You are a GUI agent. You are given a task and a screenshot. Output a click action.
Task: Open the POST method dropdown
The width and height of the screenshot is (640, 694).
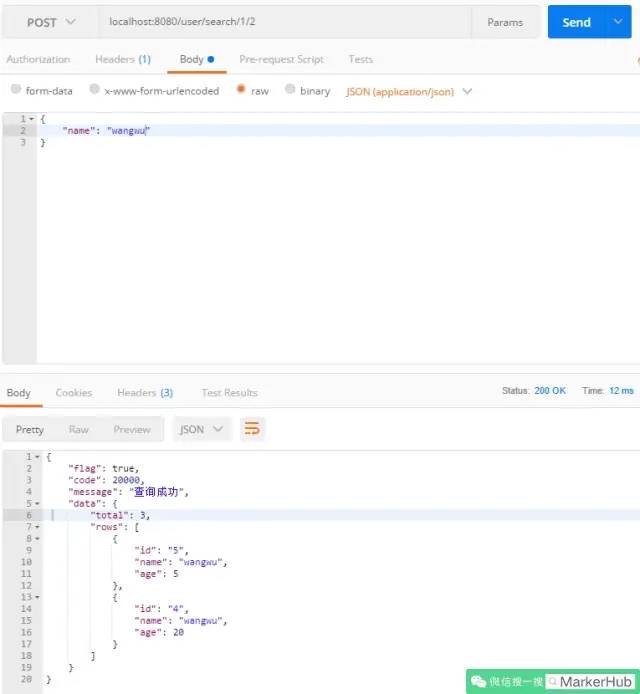(51, 22)
